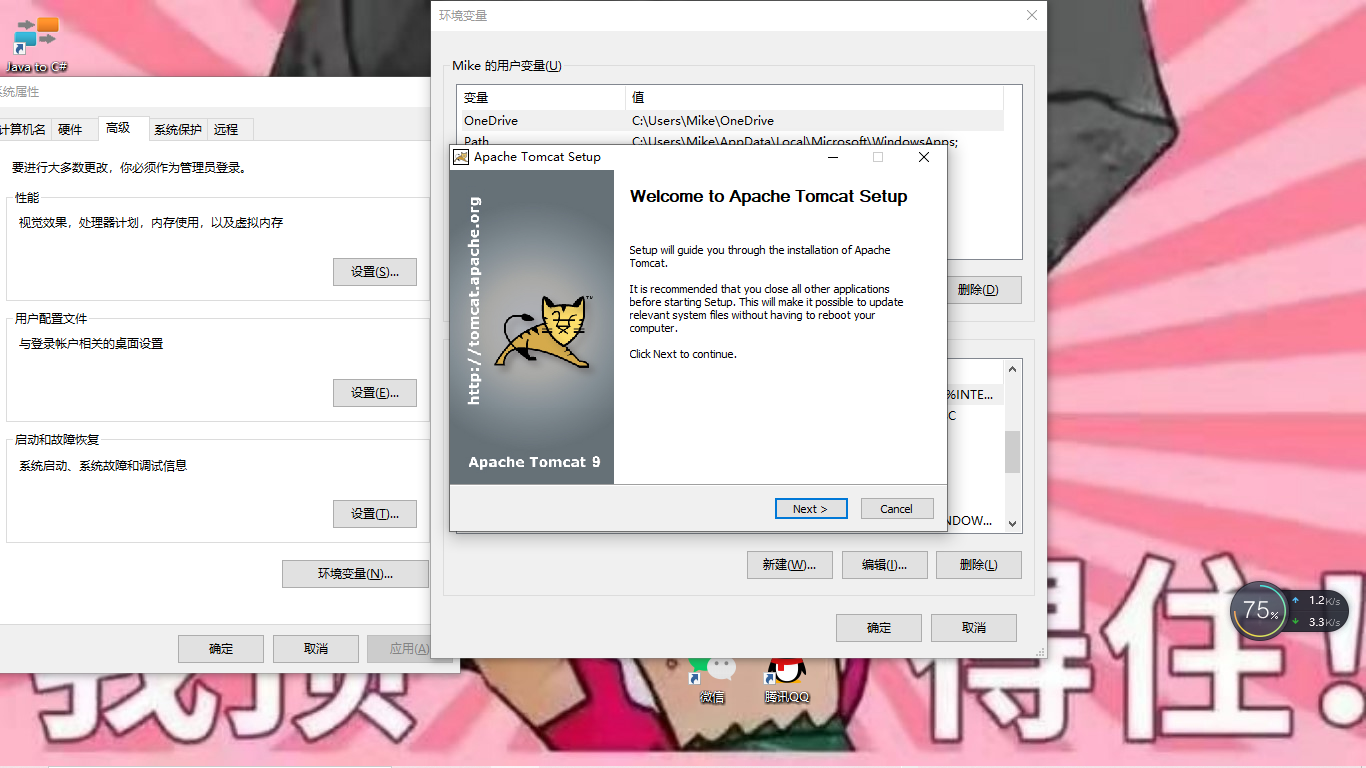Click the 变量 column header

(x=541, y=97)
